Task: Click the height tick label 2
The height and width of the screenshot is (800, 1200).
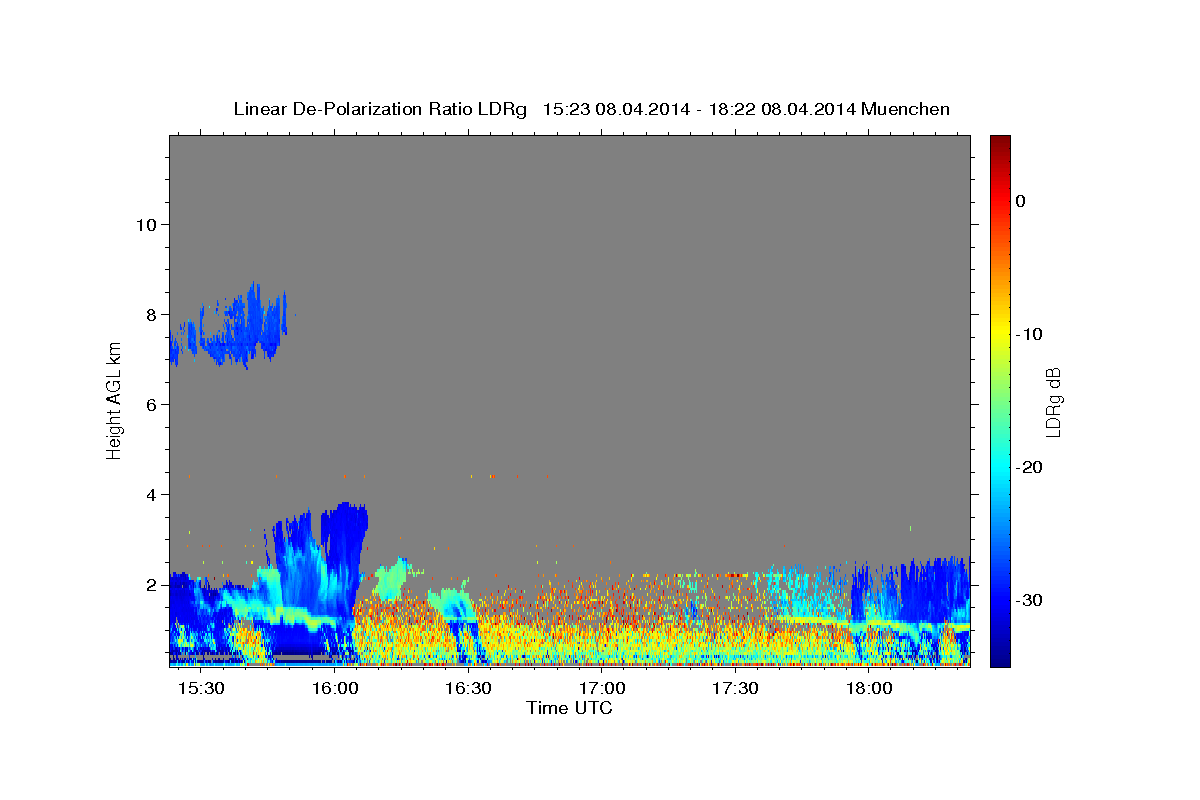Action: click(151, 584)
